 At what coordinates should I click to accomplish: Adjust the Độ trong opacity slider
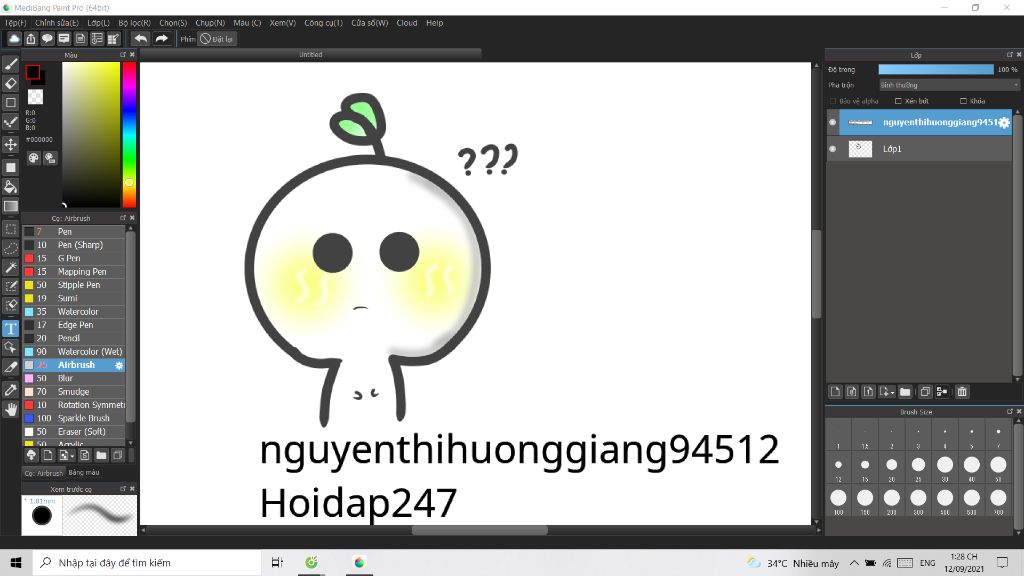tap(936, 69)
